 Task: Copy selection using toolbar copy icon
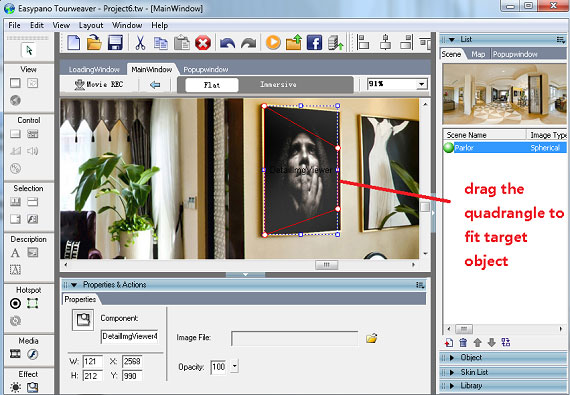point(160,43)
